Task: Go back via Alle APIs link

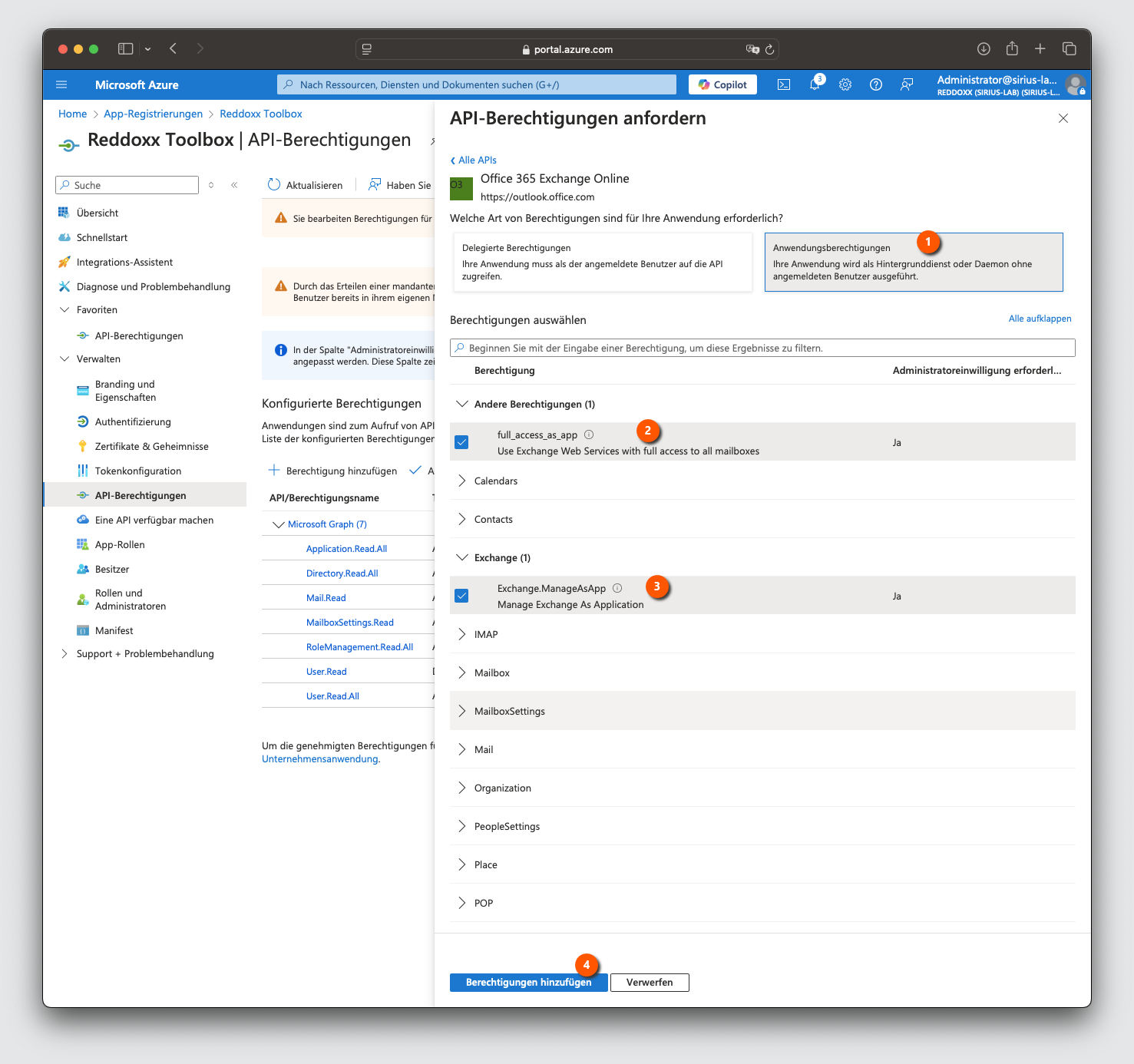Action: (x=474, y=160)
